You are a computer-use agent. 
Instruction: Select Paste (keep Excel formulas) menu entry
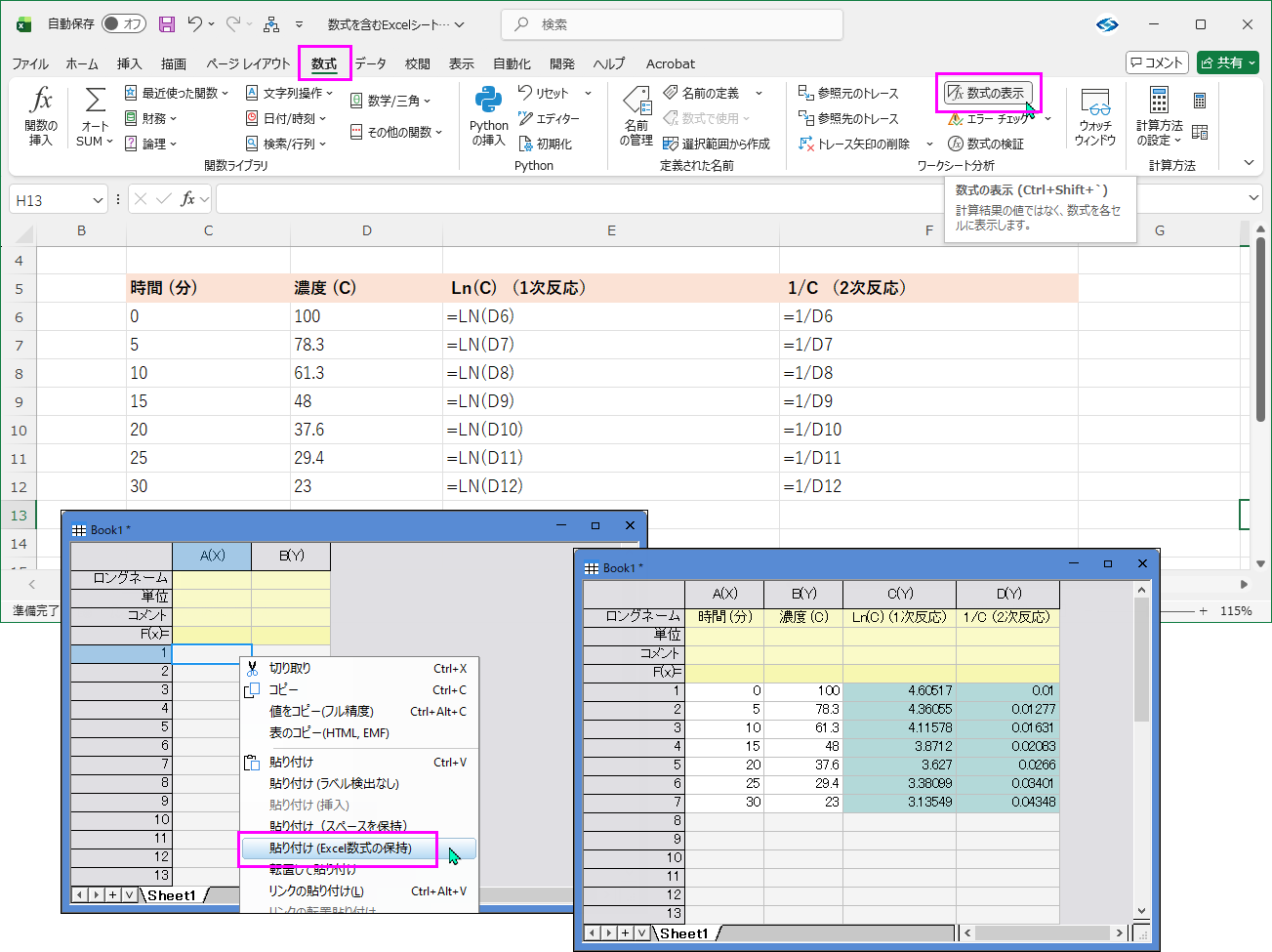340,848
